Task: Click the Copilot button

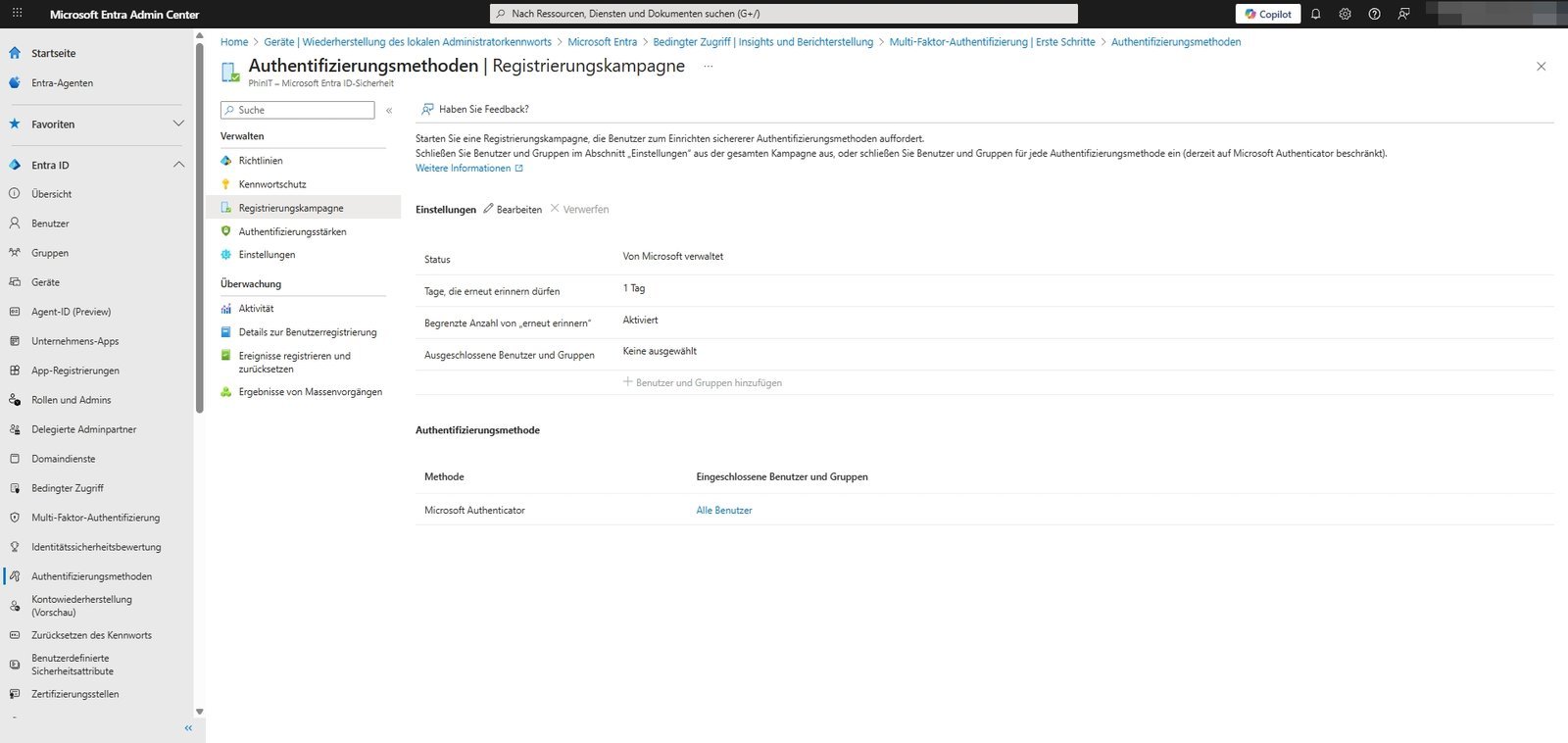Action: coord(1268,14)
